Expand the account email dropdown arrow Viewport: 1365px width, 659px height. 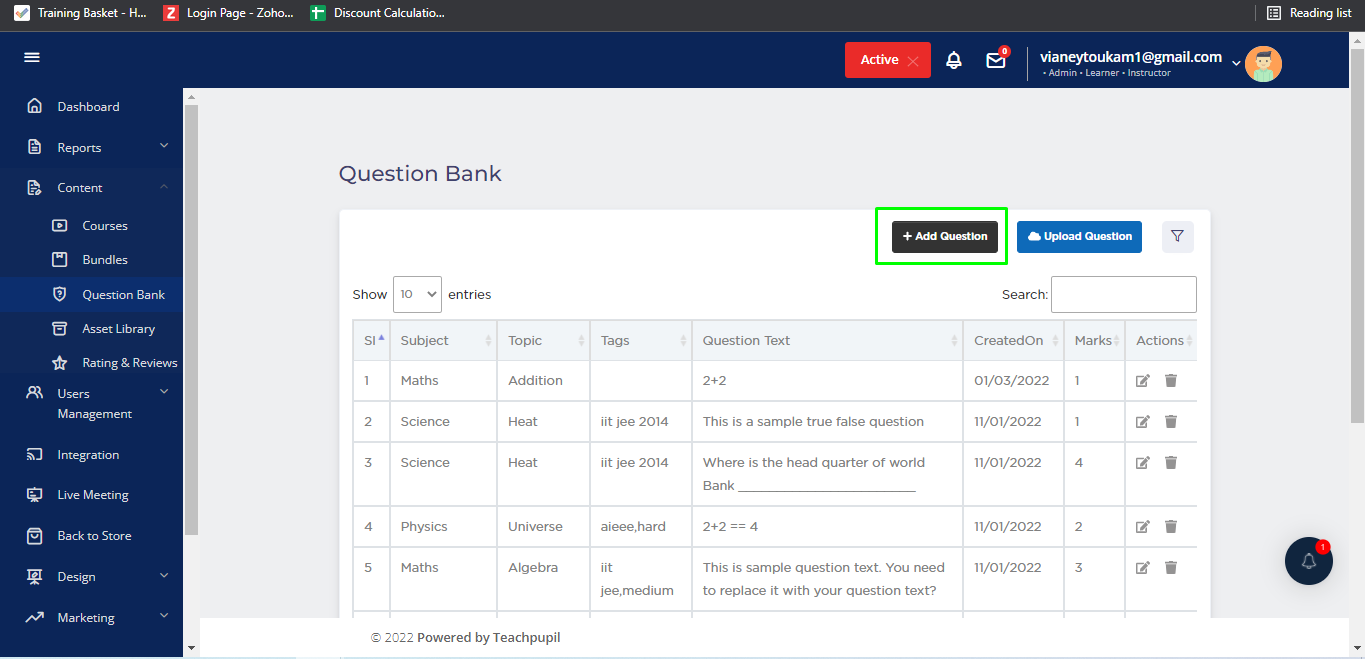pyautogui.click(x=1236, y=63)
